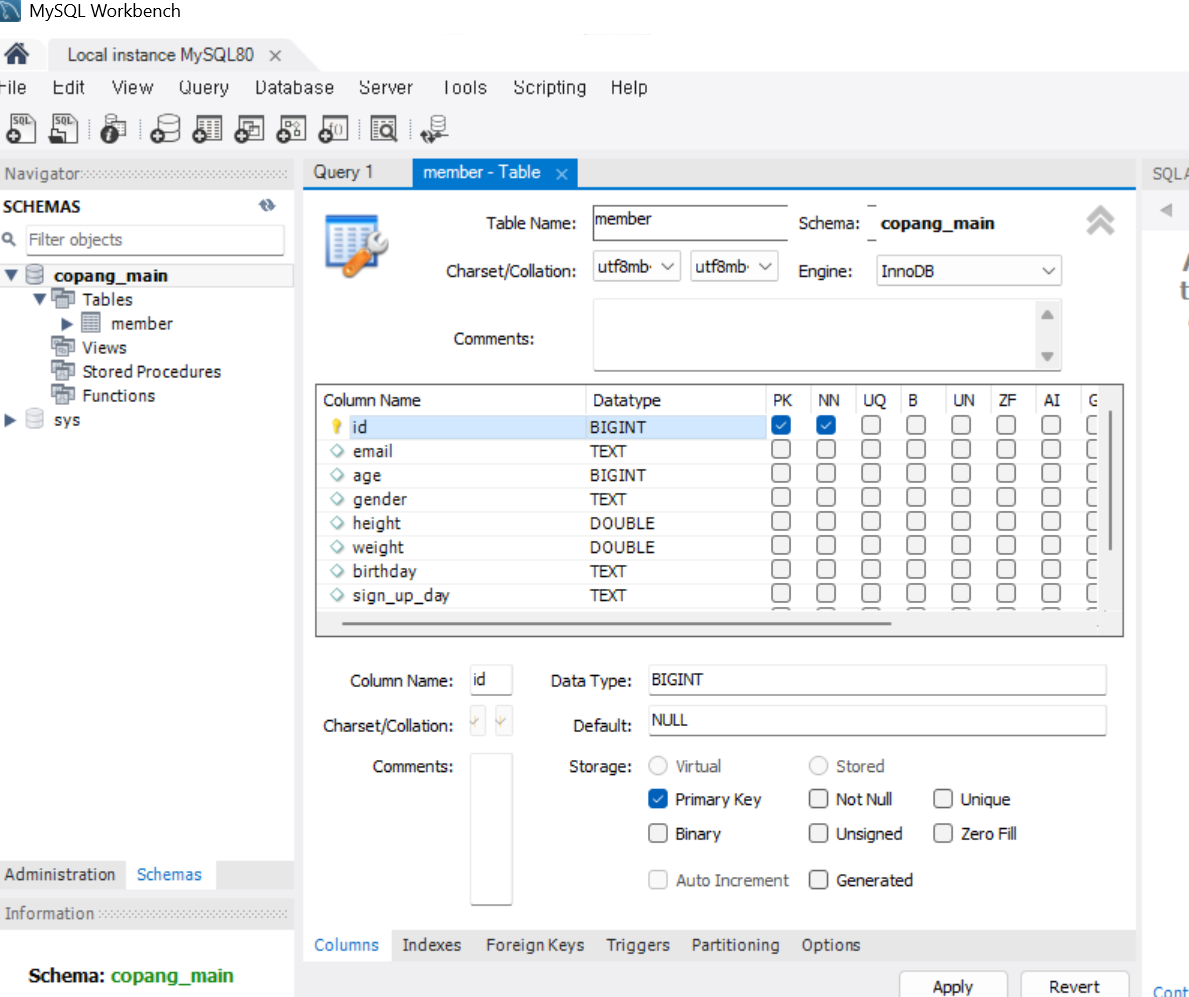Switch to the Indexes tab
This screenshot has height=997, width=1189.
coord(431,945)
